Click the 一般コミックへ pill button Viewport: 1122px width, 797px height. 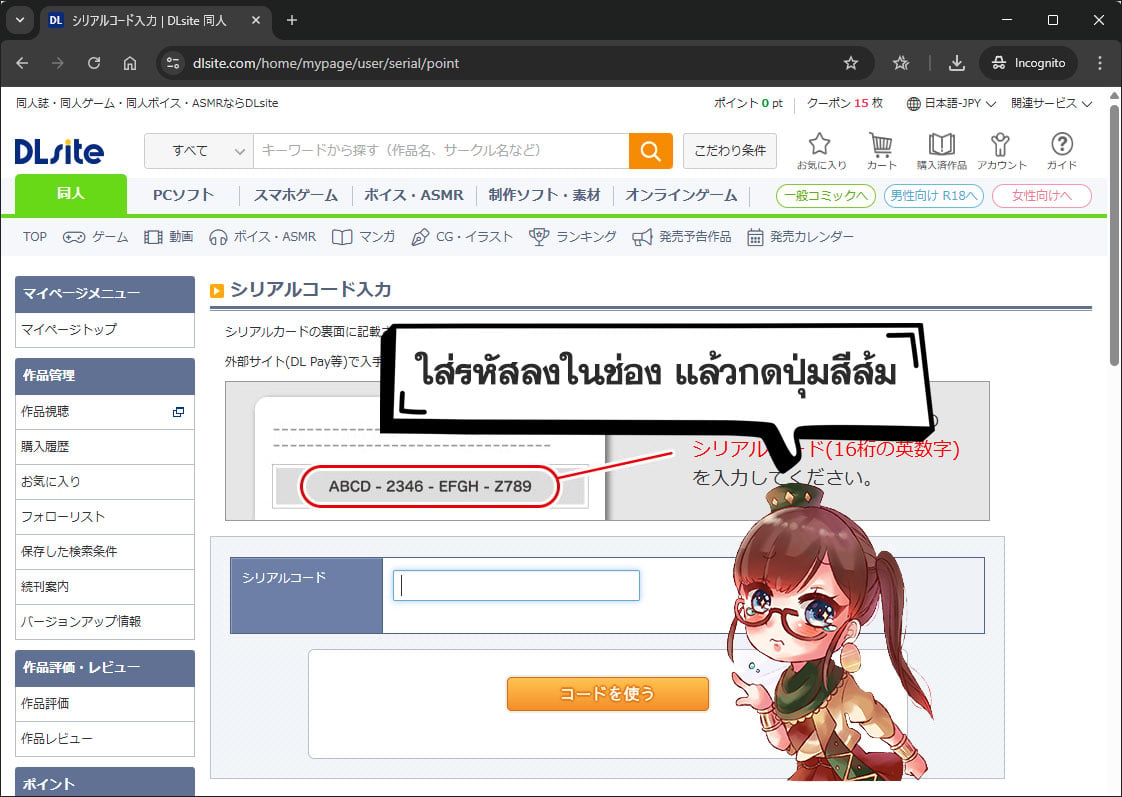826,195
